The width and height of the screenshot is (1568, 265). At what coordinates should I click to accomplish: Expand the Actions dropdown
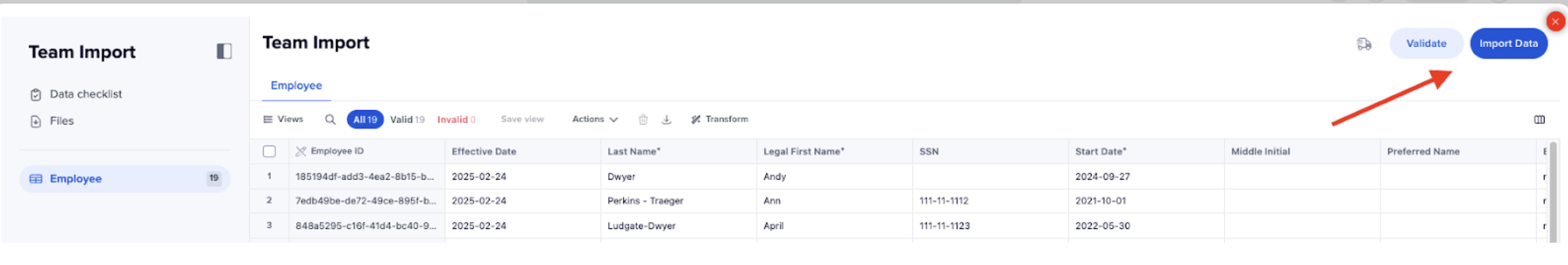tap(595, 120)
